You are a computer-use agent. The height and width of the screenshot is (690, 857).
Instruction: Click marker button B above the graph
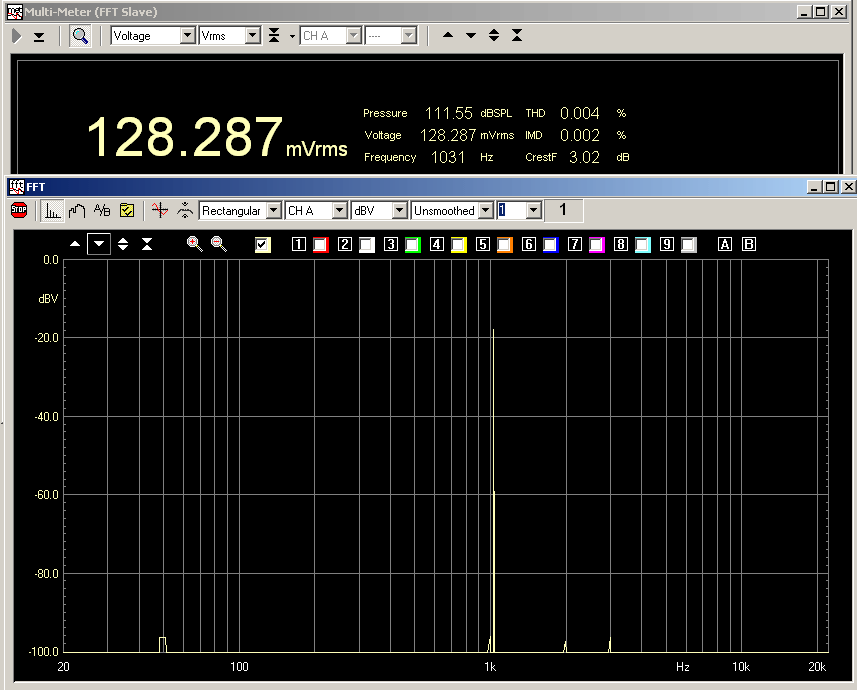pyautogui.click(x=749, y=244)
